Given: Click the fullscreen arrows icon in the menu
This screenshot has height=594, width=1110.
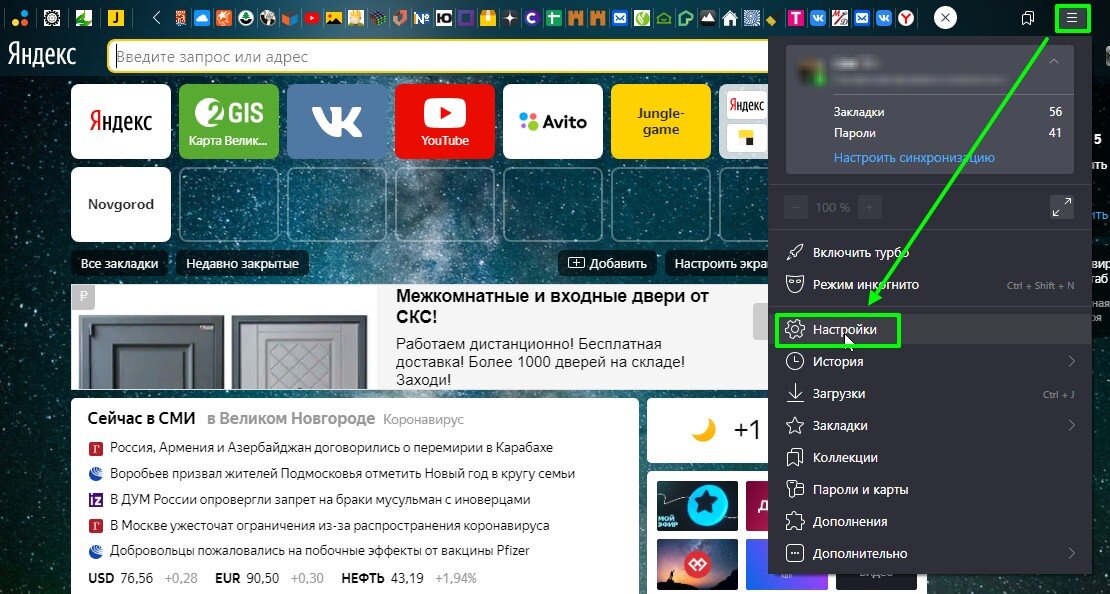Looking at the screenshot, I should tap(1061, 207).
